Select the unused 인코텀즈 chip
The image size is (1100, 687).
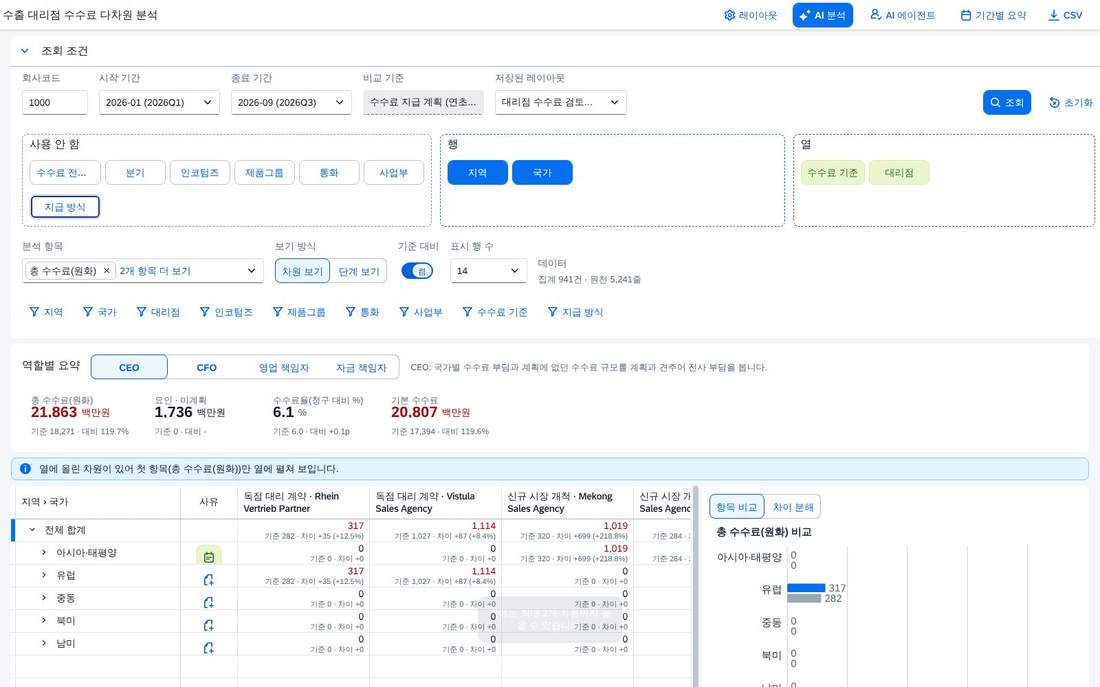200,173
